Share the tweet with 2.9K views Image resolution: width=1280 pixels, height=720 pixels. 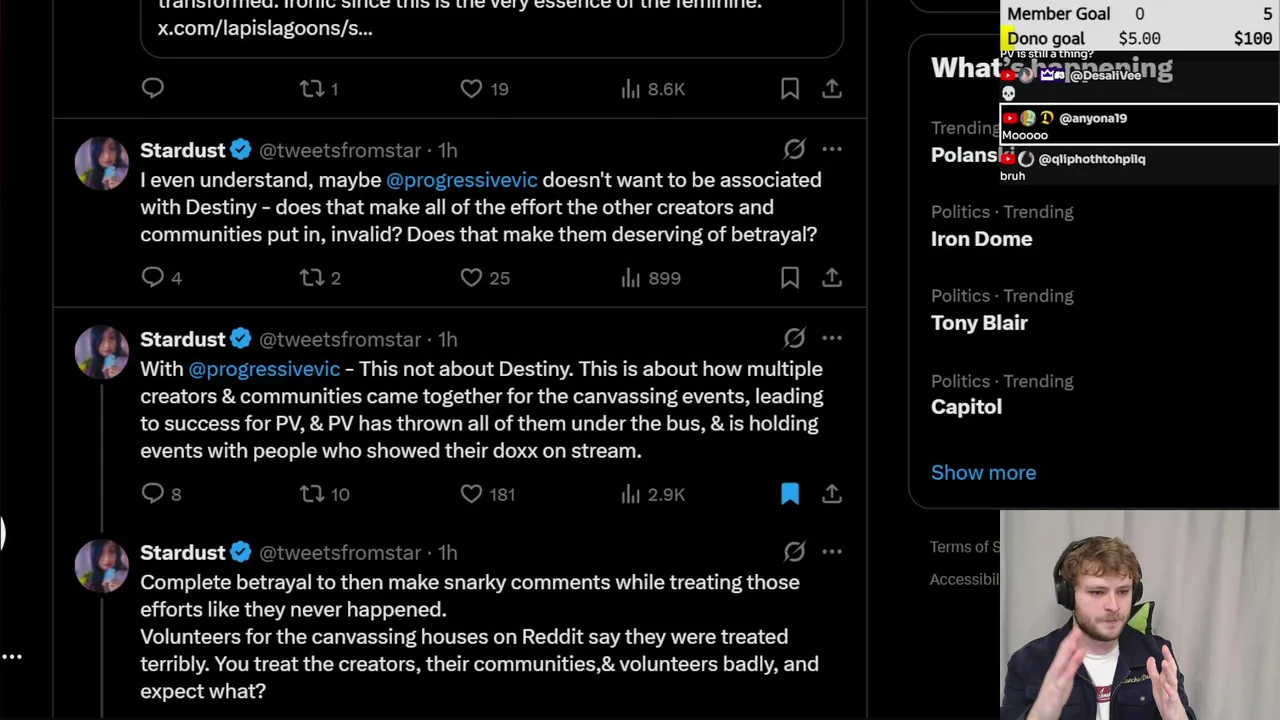(832, 493)
